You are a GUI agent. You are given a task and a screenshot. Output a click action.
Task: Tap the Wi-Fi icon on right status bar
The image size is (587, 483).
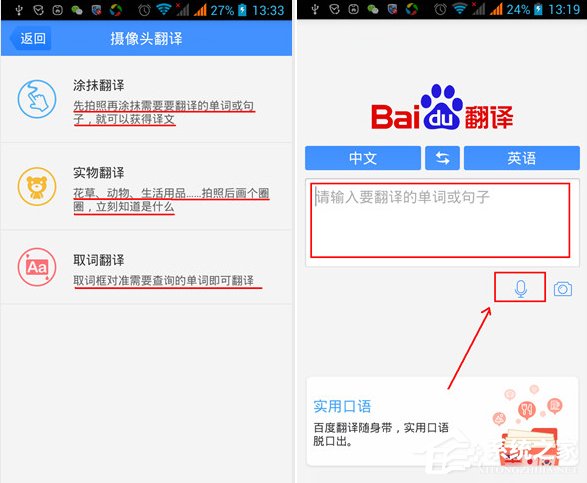(460, 9)
